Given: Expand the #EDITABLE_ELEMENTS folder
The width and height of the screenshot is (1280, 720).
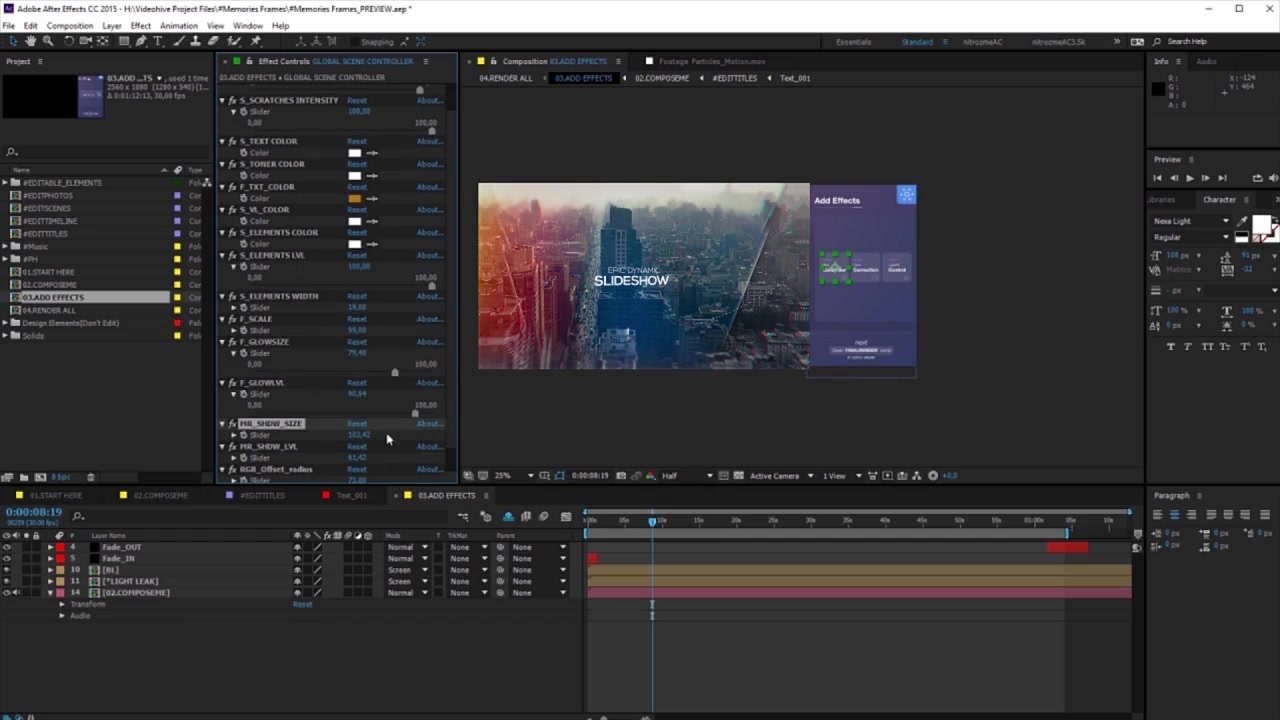Looking at the screenshot, I should click(4, 183).
